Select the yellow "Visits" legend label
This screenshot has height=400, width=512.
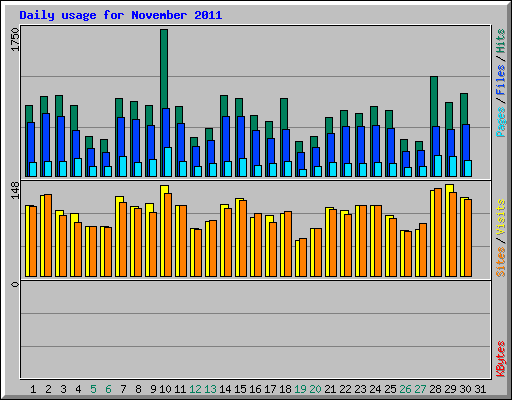501,217
